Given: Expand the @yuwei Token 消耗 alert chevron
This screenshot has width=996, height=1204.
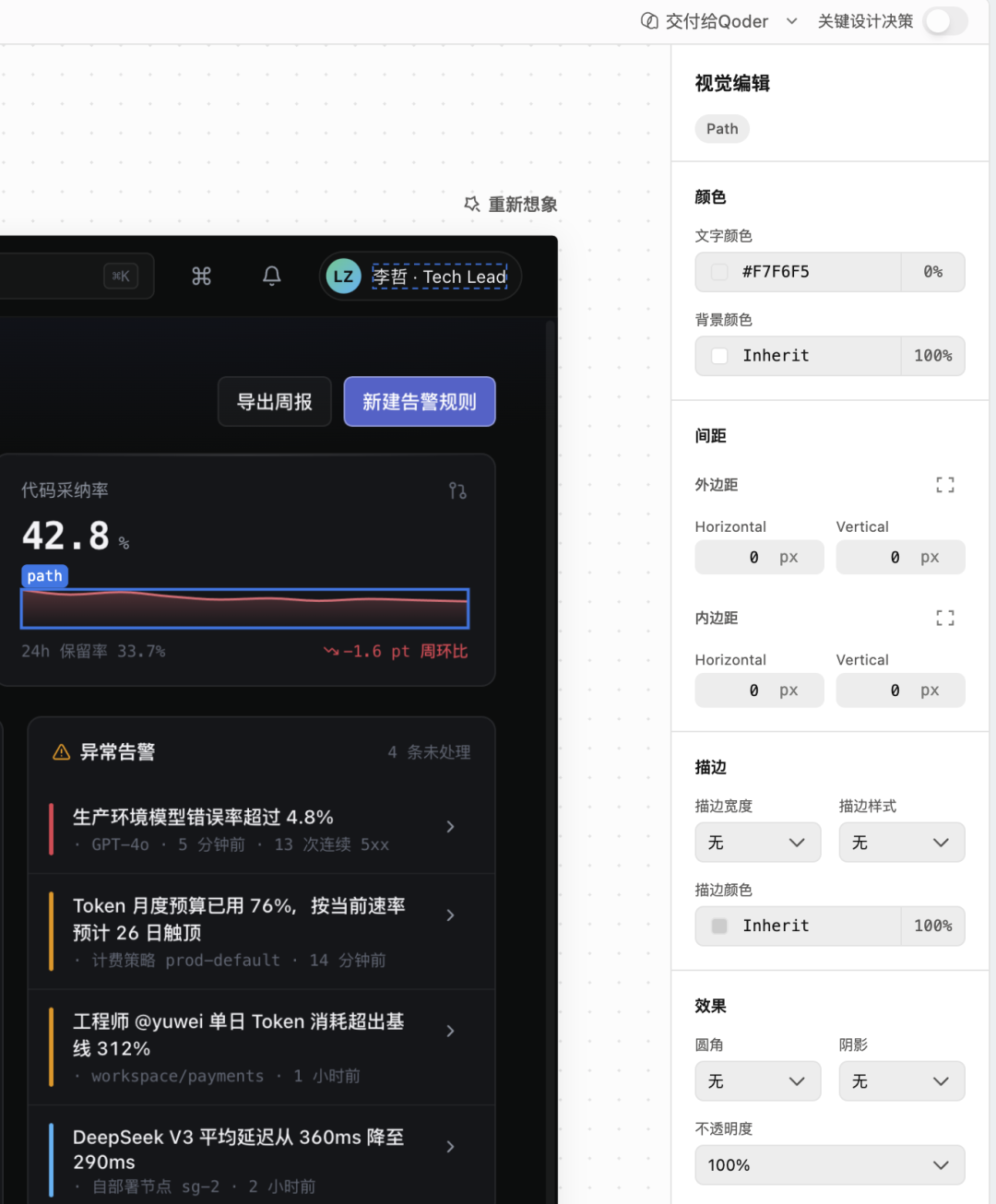Looking at the screenshot, I should point(450,1031).
